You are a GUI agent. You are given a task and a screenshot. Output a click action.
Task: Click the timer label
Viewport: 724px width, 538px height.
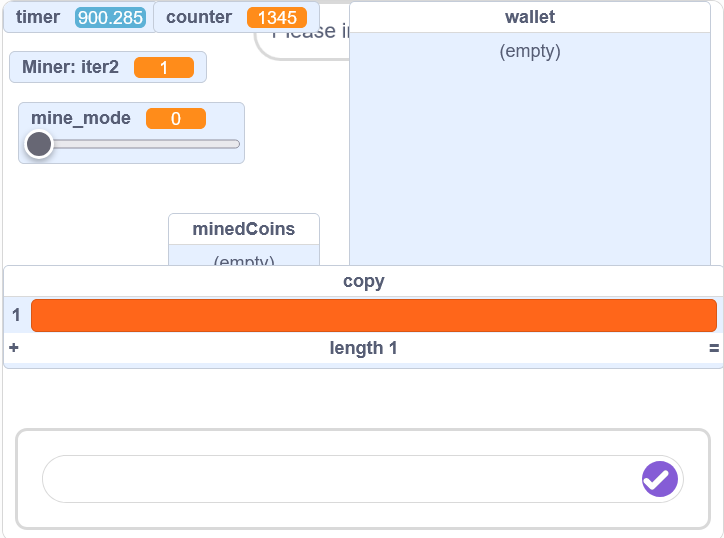point(38,17)
